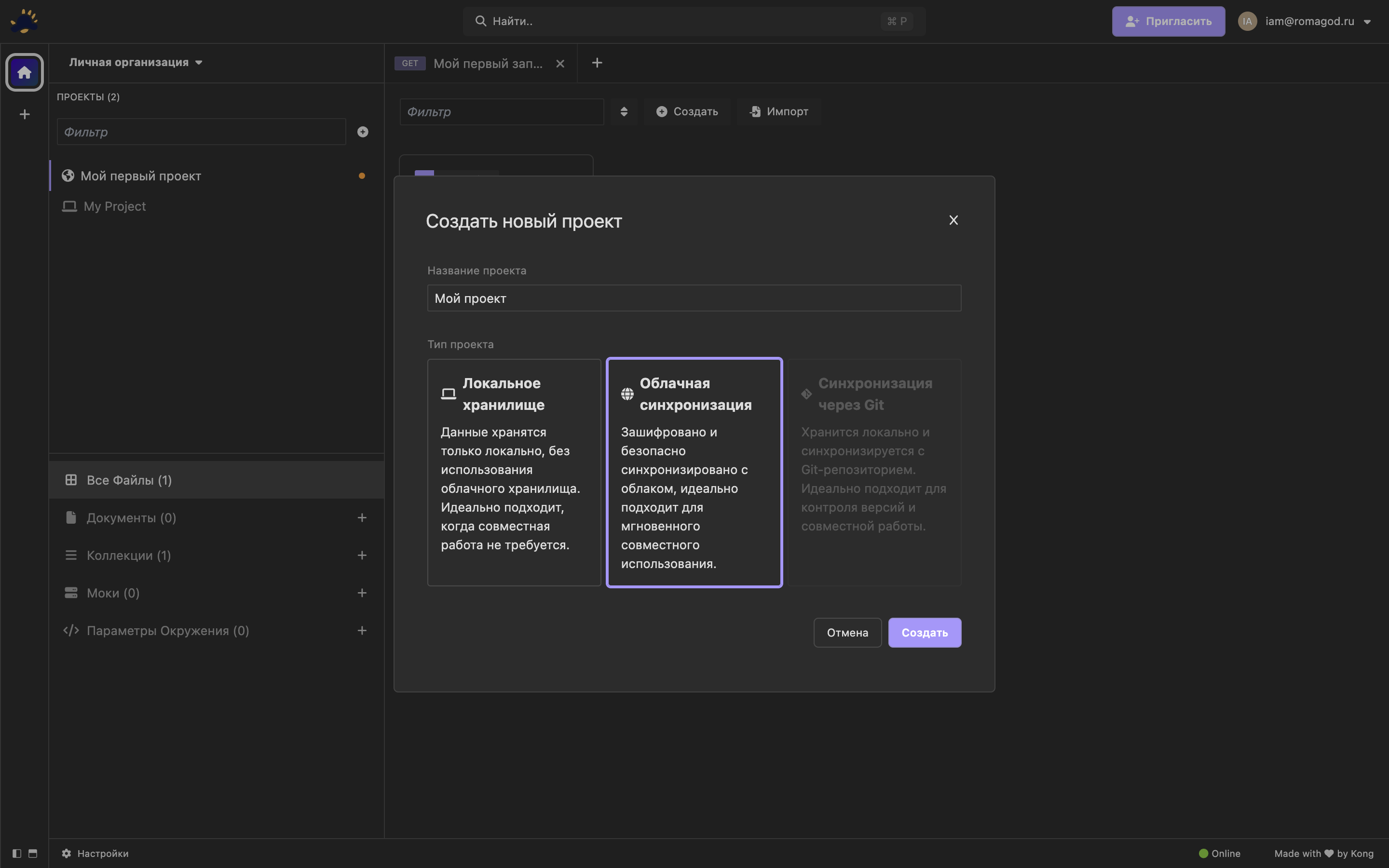Click the Название проекта input field
1389x868 pixels.
[x=694, y=298]
